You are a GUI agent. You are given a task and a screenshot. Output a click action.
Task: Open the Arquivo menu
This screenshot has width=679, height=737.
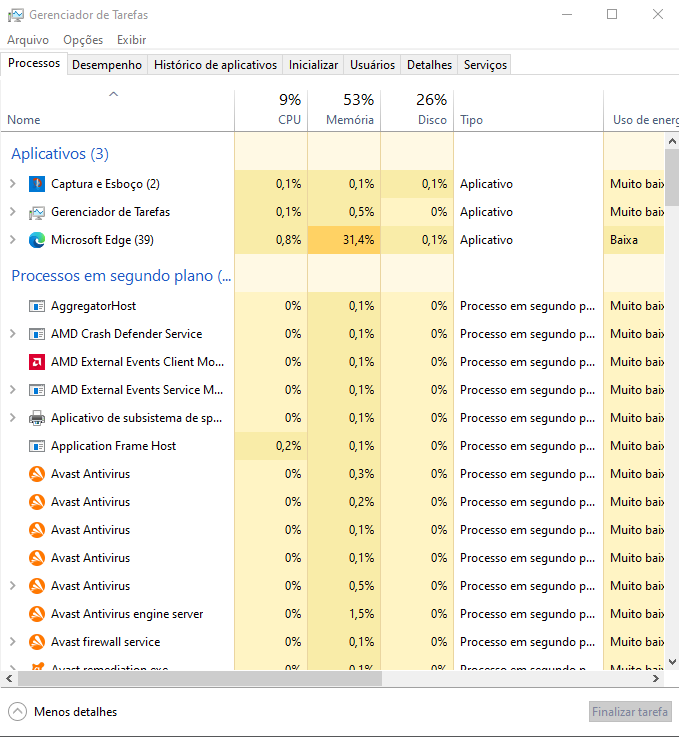coord(28,40)
